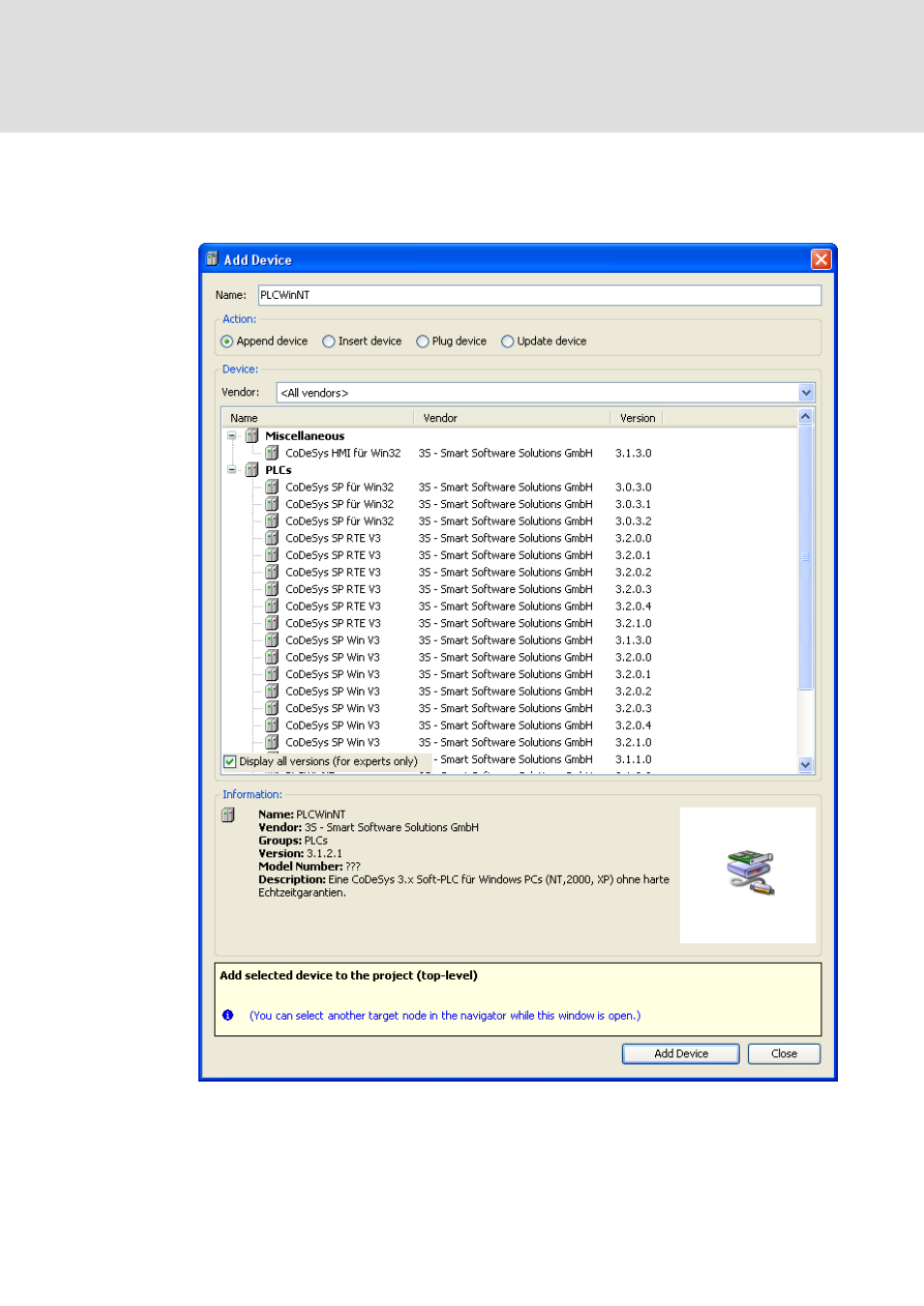The width and height of the screenshot is (924, 1306).
Task: Pick the SP RTE V3 3.2.0.3 device icon
Action: click(272, 589)
